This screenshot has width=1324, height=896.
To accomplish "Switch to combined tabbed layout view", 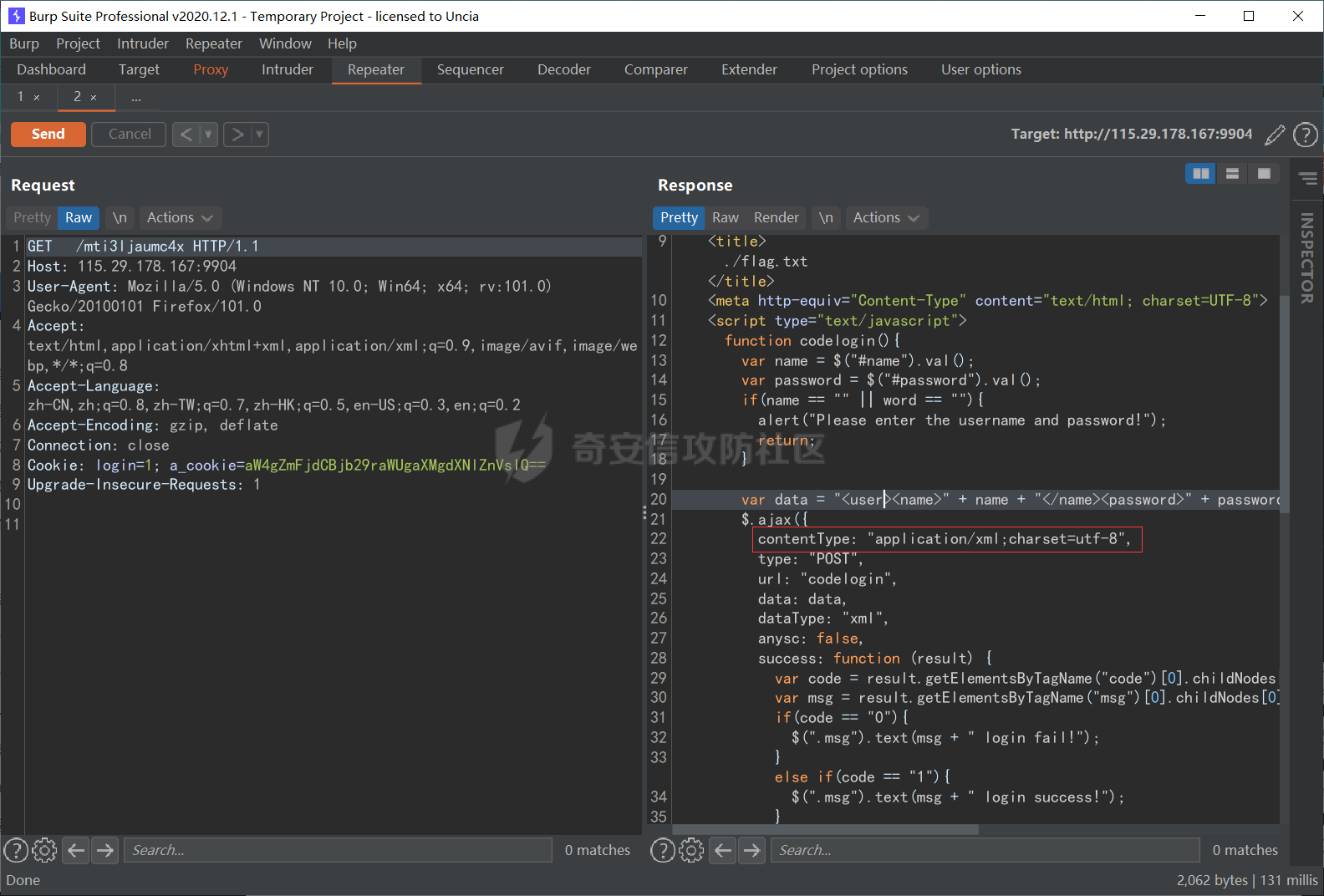I will click(x=1264, y=173).
